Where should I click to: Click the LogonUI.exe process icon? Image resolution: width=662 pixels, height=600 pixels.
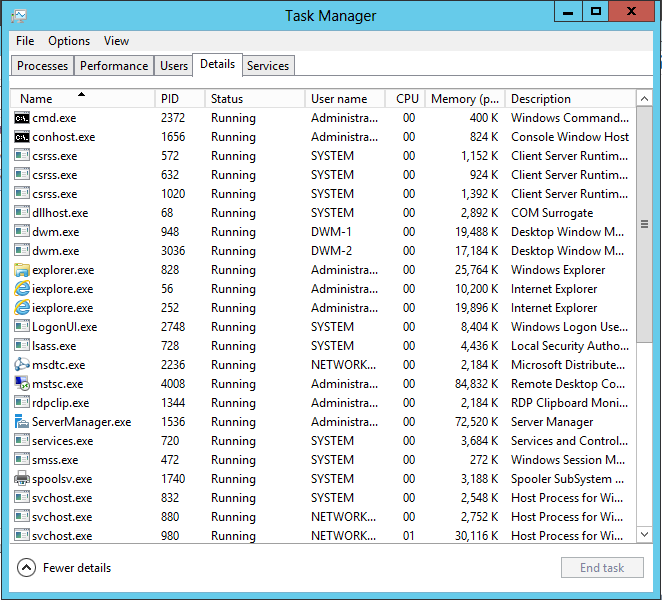click(x=22, y=327)
